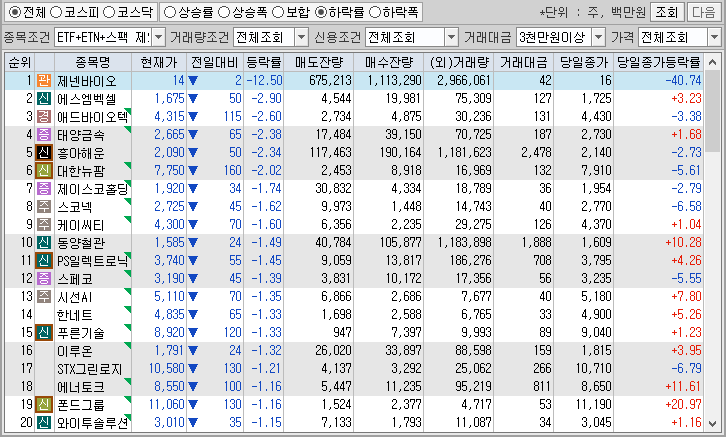Click the 신 badge for 푸른기술

[44, 333]
